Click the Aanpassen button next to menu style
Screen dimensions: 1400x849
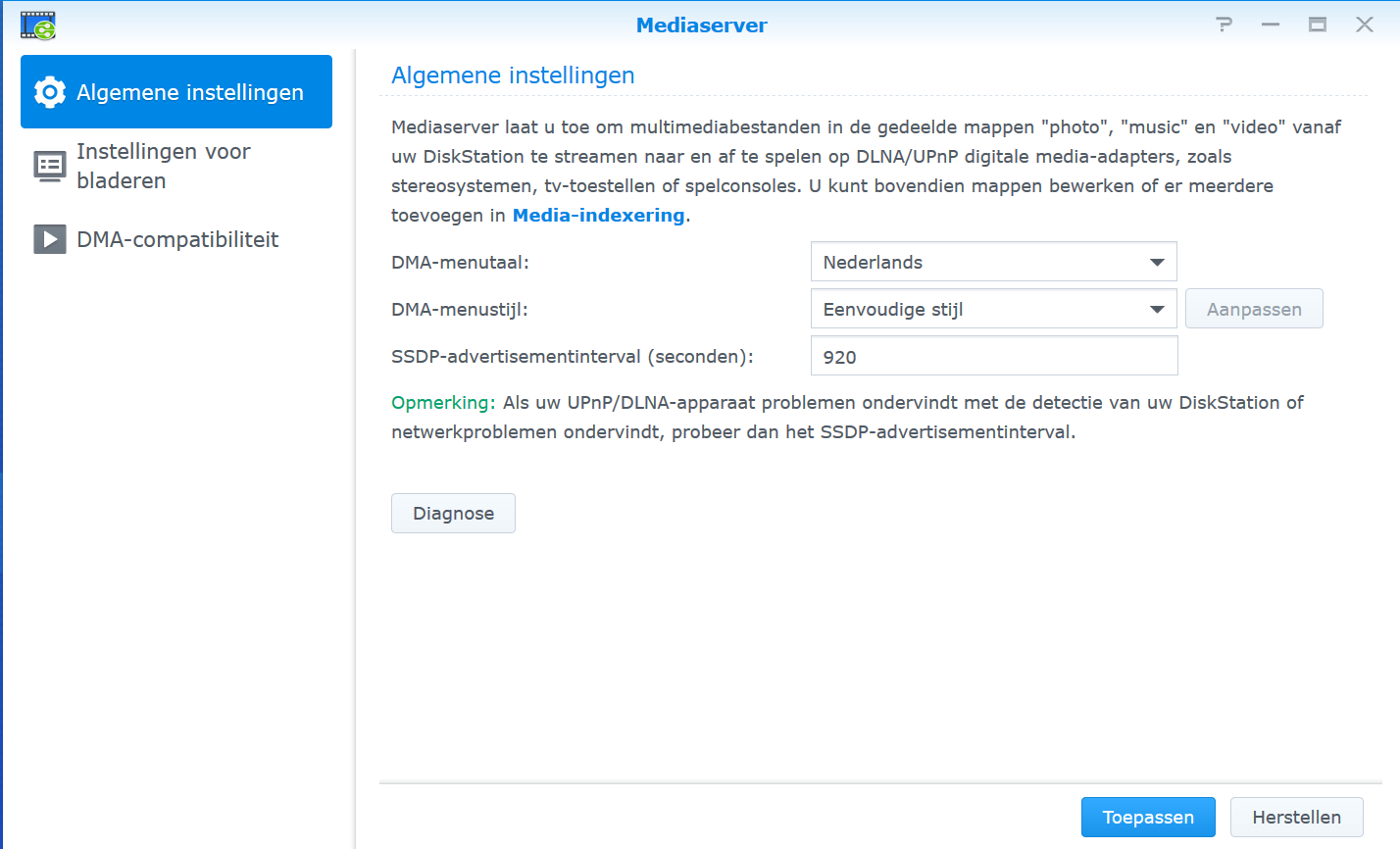pyautogui.click(x=1254, y=309)
